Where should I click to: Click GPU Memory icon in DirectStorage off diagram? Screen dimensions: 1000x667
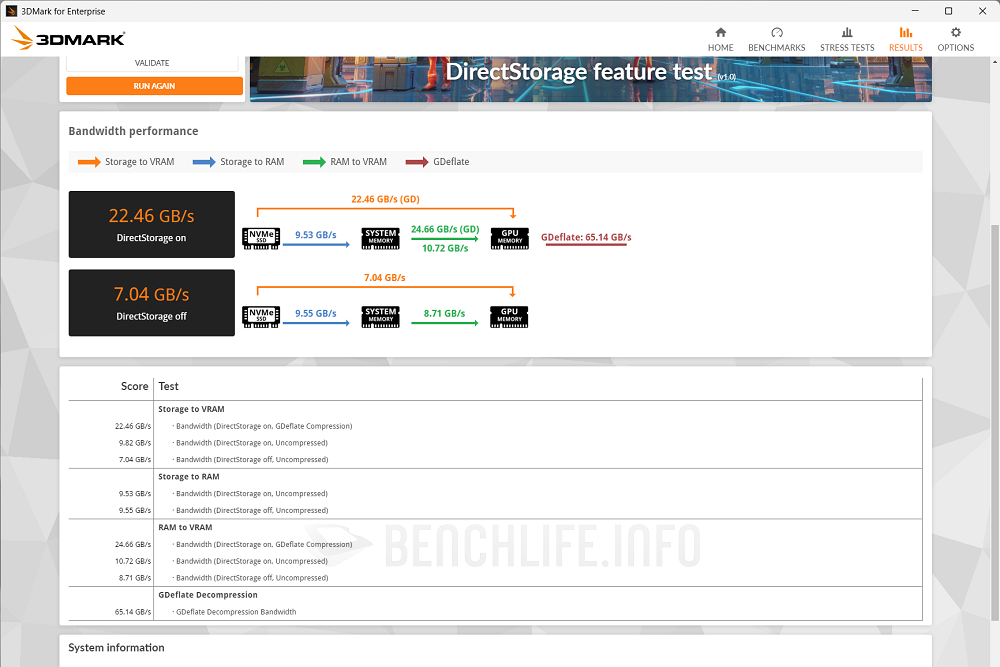[509, 317]
